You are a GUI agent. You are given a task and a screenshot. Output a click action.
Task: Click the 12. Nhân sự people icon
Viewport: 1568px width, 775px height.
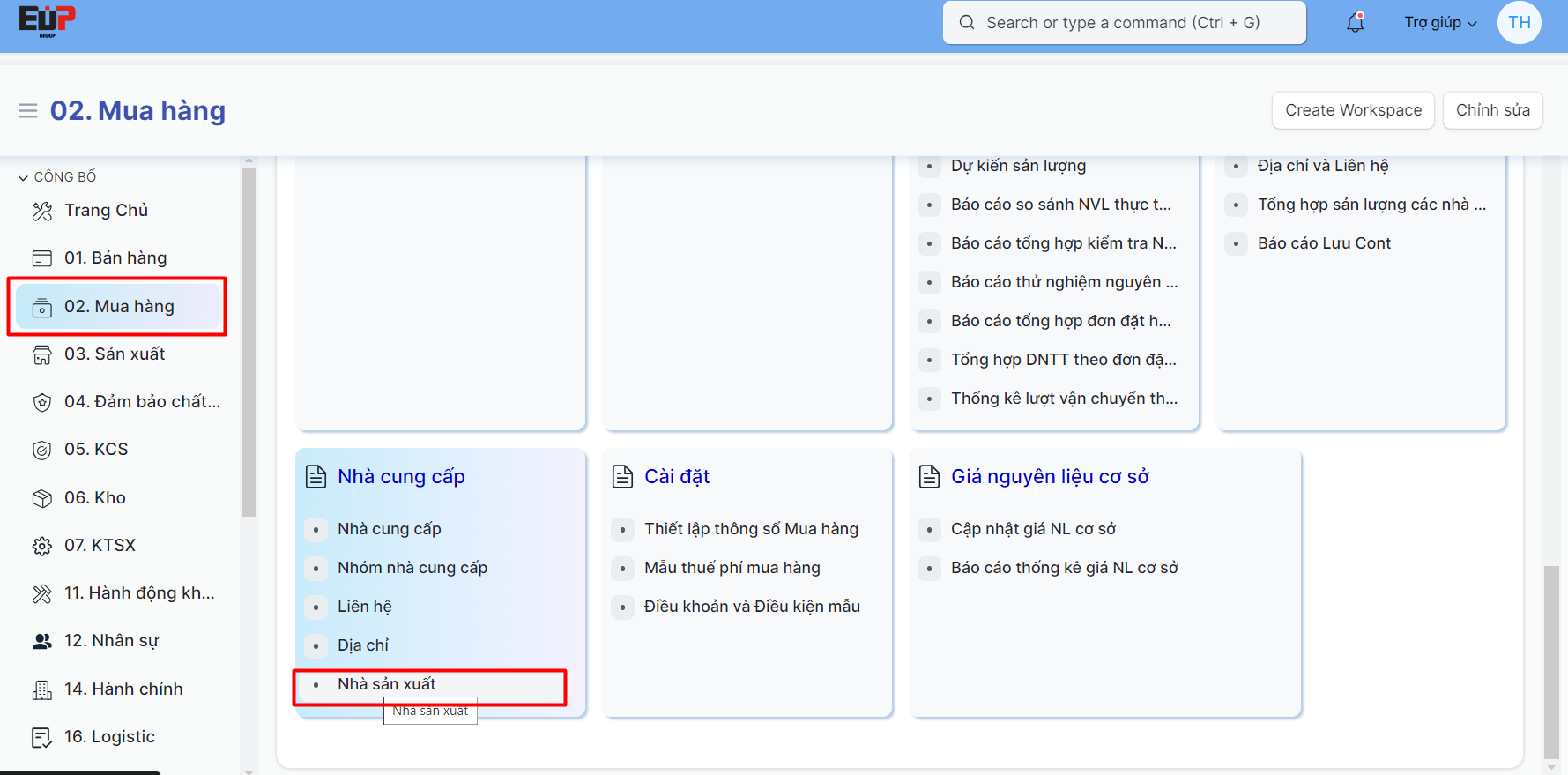41,641
